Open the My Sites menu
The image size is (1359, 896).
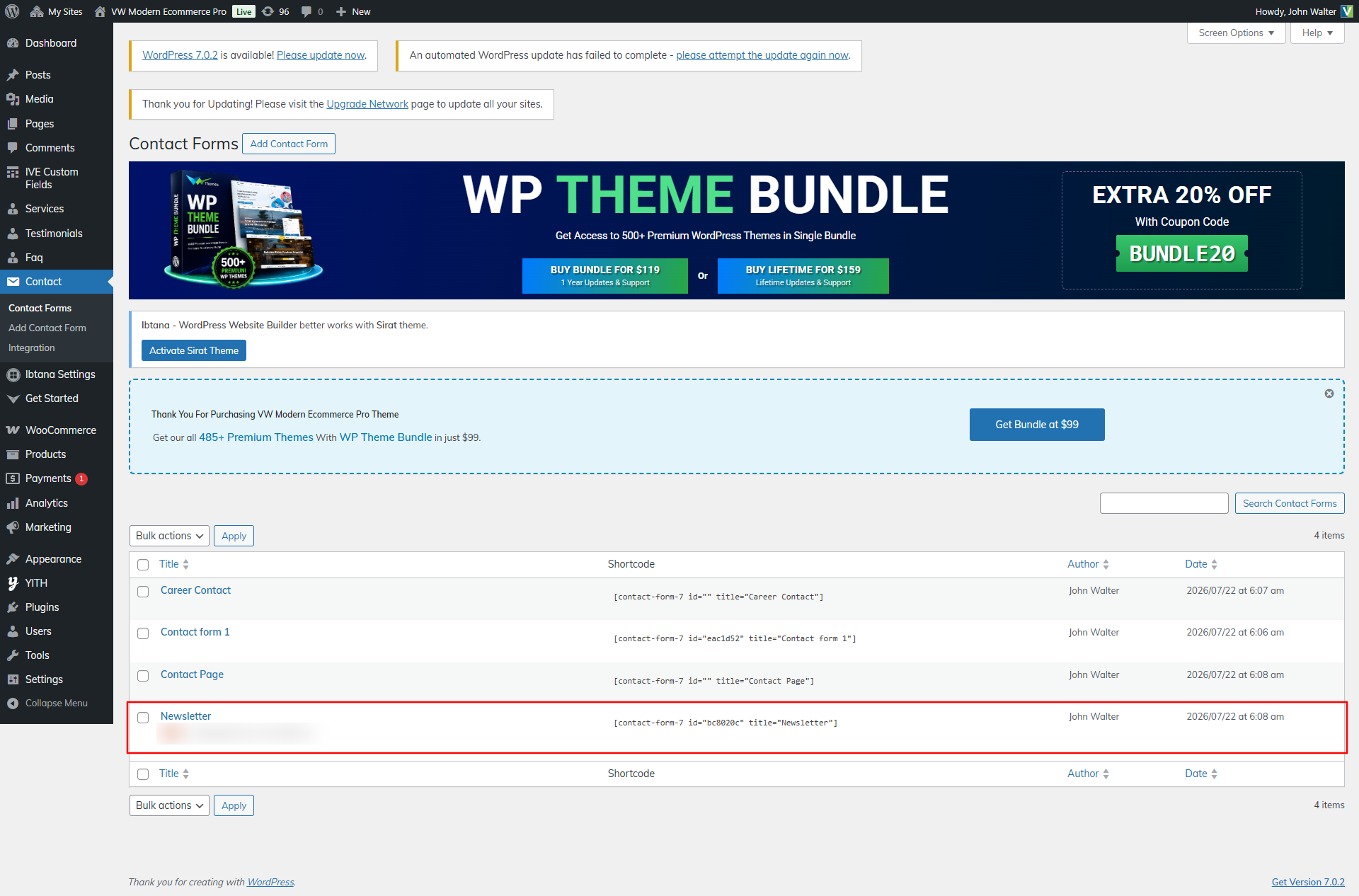(x=57, y=11)
